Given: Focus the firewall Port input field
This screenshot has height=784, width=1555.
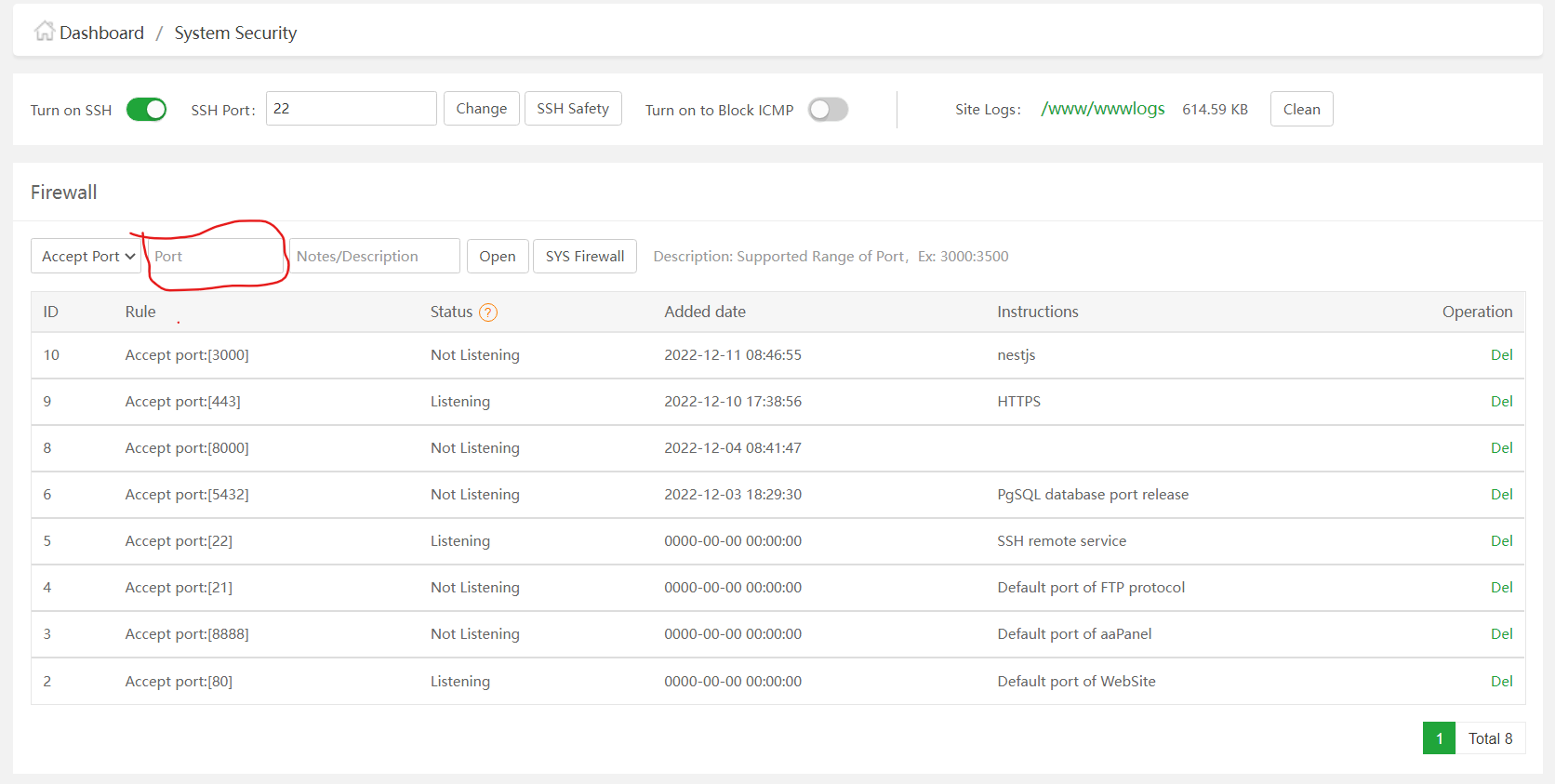Looking at the screenshot, I should pos(216,257).
